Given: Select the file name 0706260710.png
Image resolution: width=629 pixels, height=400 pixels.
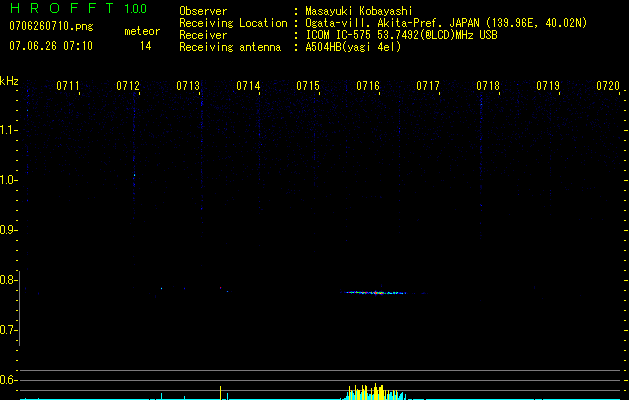Looking at the screenshot, I should [x=51, y=26].
